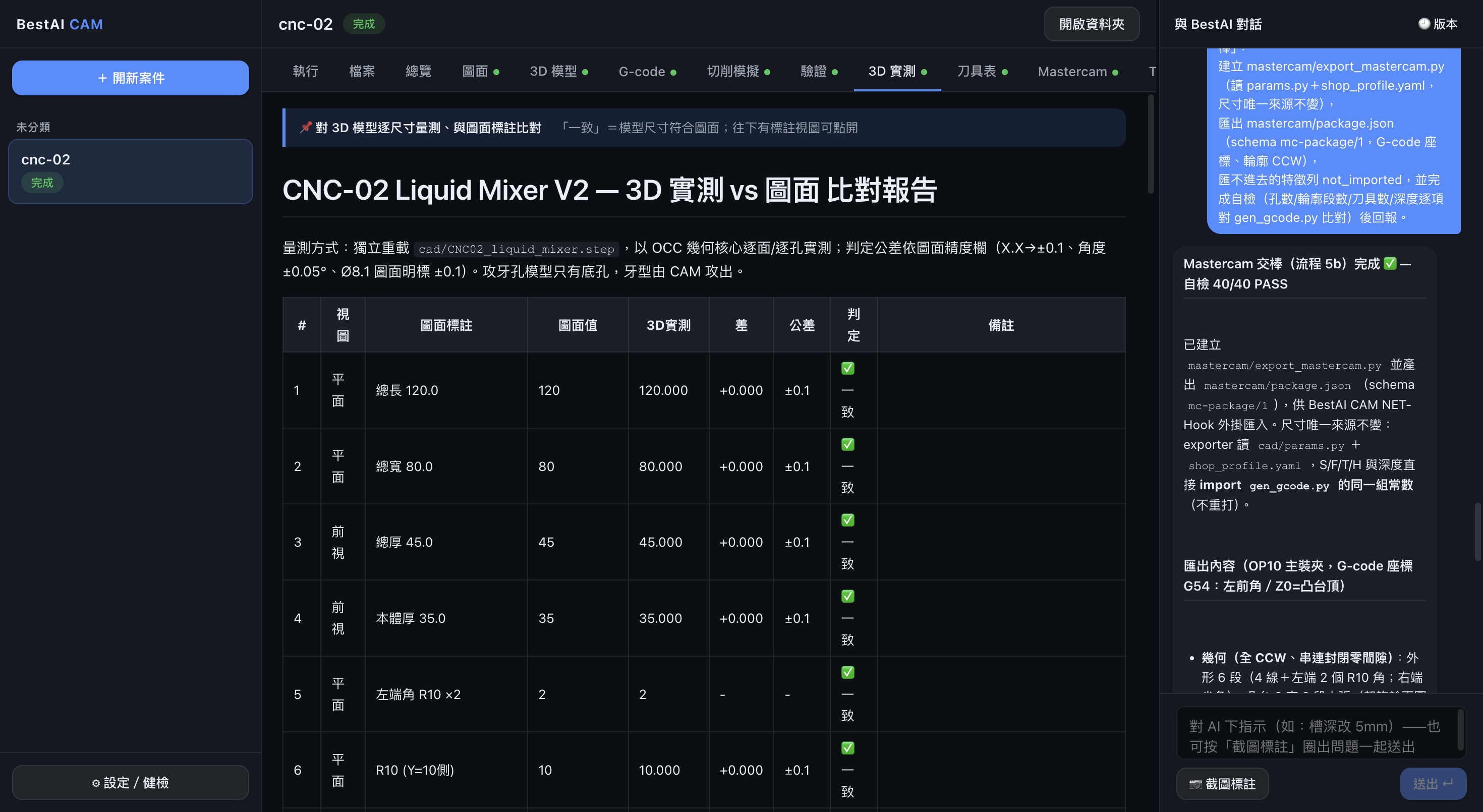Open the 執行 tab
This screenshot has width=1483, height=812.
coord(306,71)
